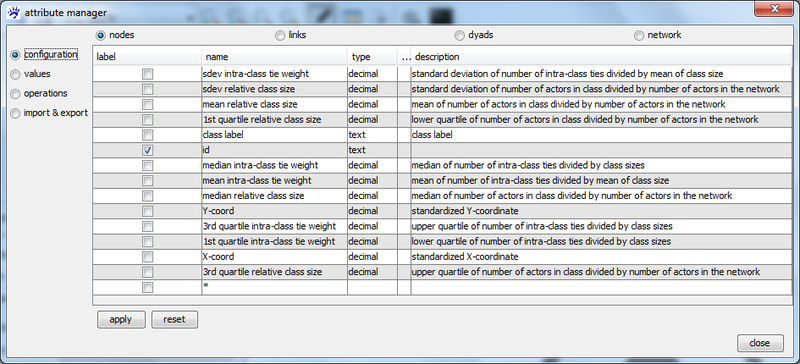Viewport: 800px width, 364px height.
Task: Select name cell 'median relative class size'
Action: [274, 196]
